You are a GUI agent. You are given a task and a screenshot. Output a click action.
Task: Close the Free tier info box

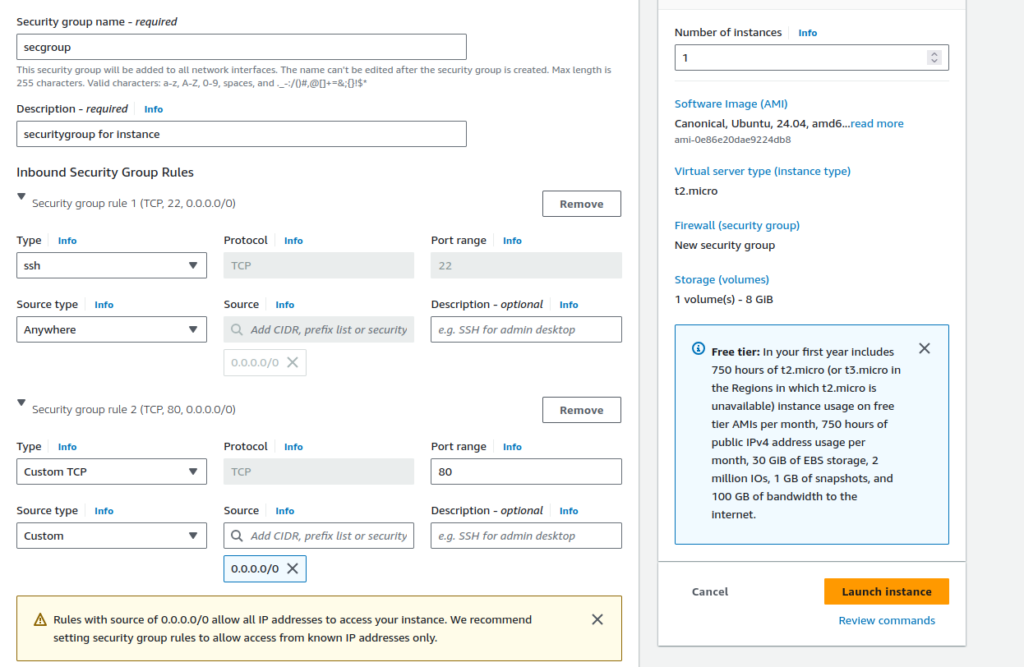click(x=924, y=349)
